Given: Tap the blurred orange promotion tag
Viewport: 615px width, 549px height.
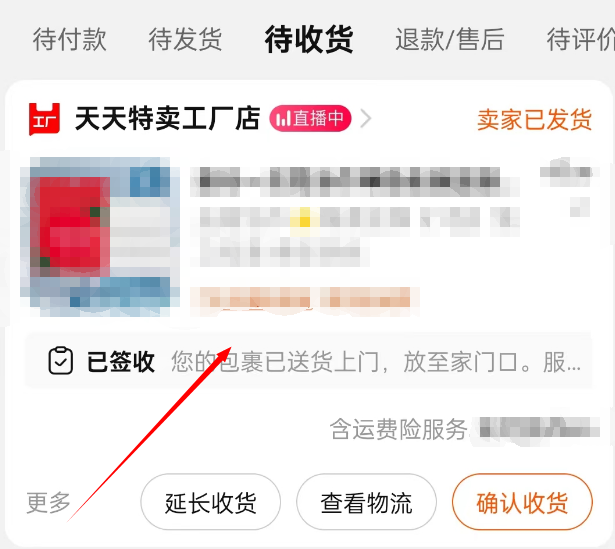Looking at the screenshot, I should [x=305, y=302].
